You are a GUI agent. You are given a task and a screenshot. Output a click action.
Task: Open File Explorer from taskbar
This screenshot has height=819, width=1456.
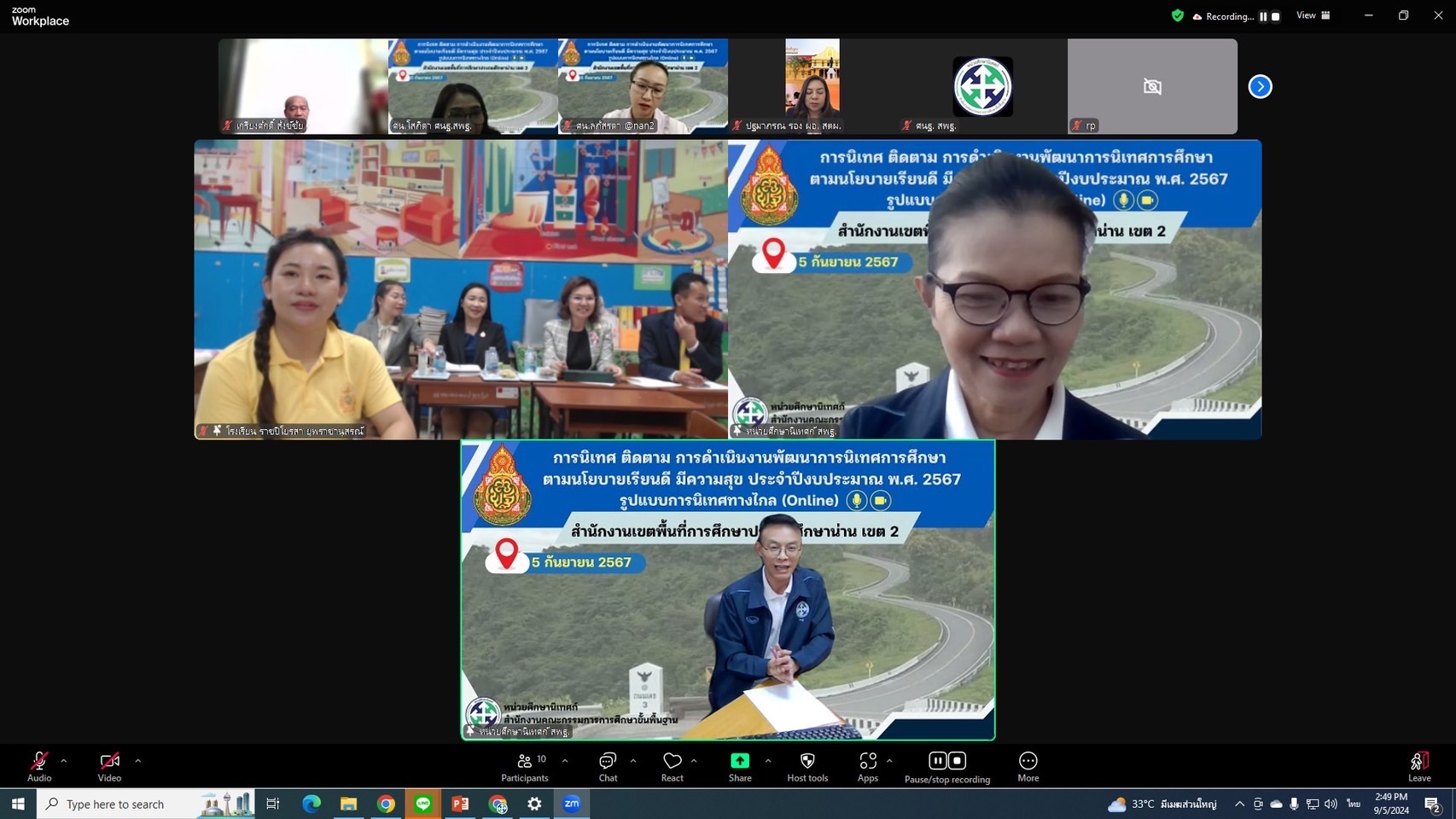click(x=348, y=804)
